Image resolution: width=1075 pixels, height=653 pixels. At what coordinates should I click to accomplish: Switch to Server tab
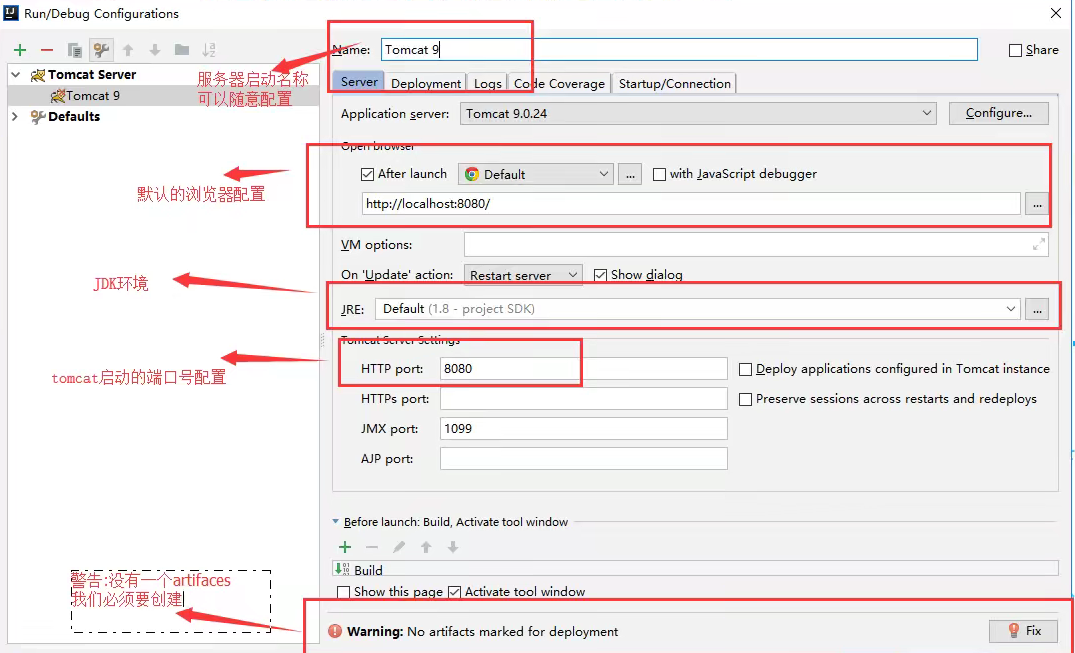tap(359, 82)
